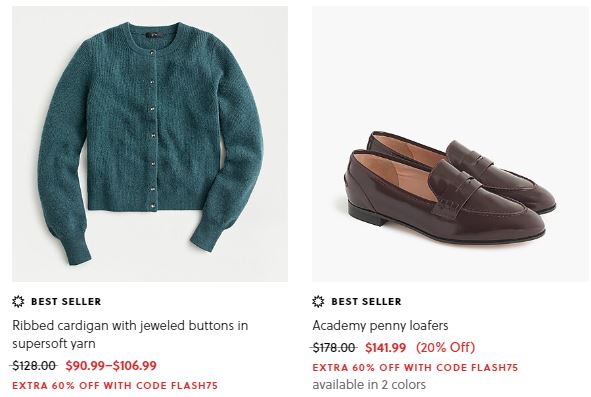Open the brown penny loafers product image
The image size is (591, 397).
coord(450,144)
